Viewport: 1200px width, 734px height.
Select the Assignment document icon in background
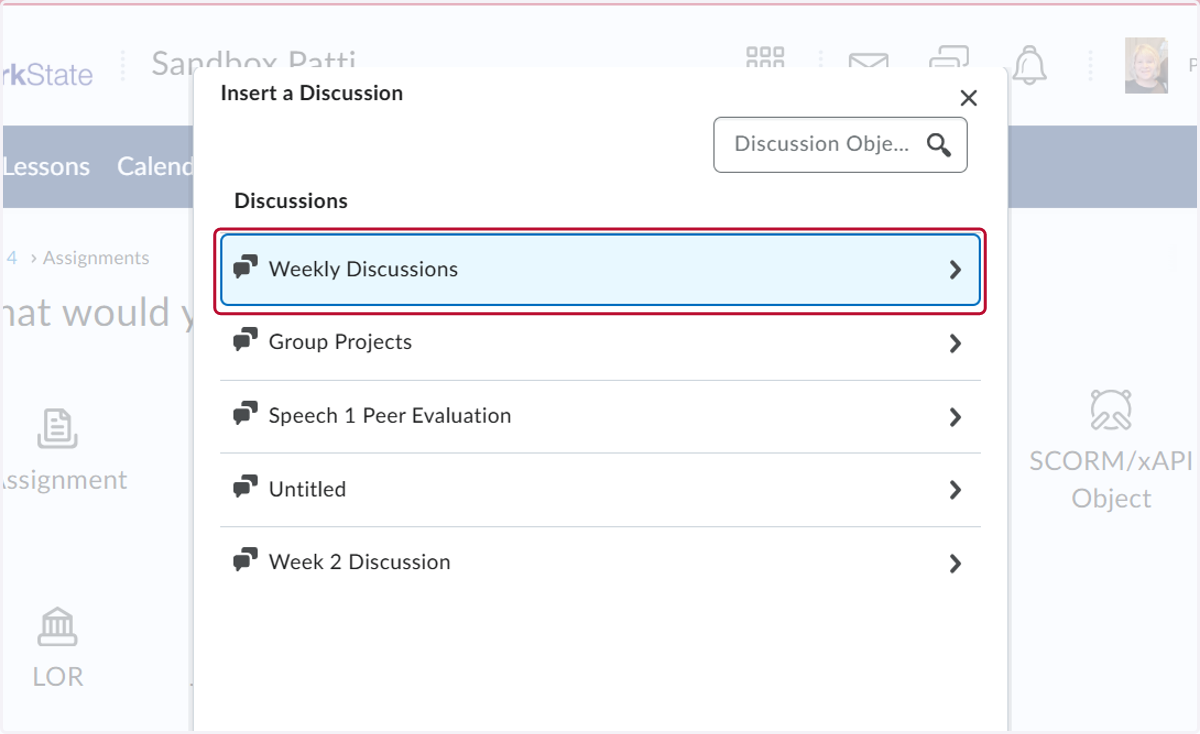(x=58, y=428)
